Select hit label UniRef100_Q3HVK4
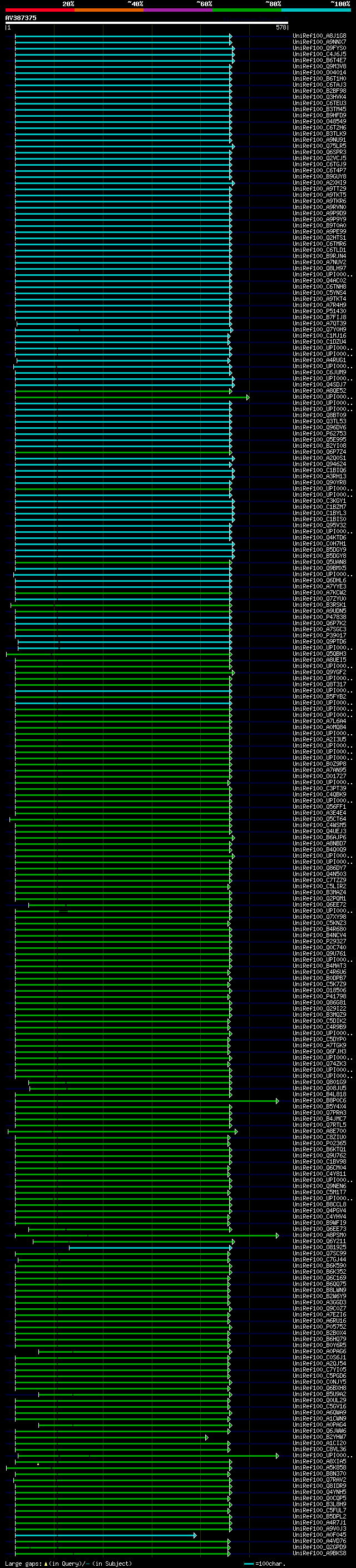The width and height of the screenshot is (356, 1568). point(319,97)
